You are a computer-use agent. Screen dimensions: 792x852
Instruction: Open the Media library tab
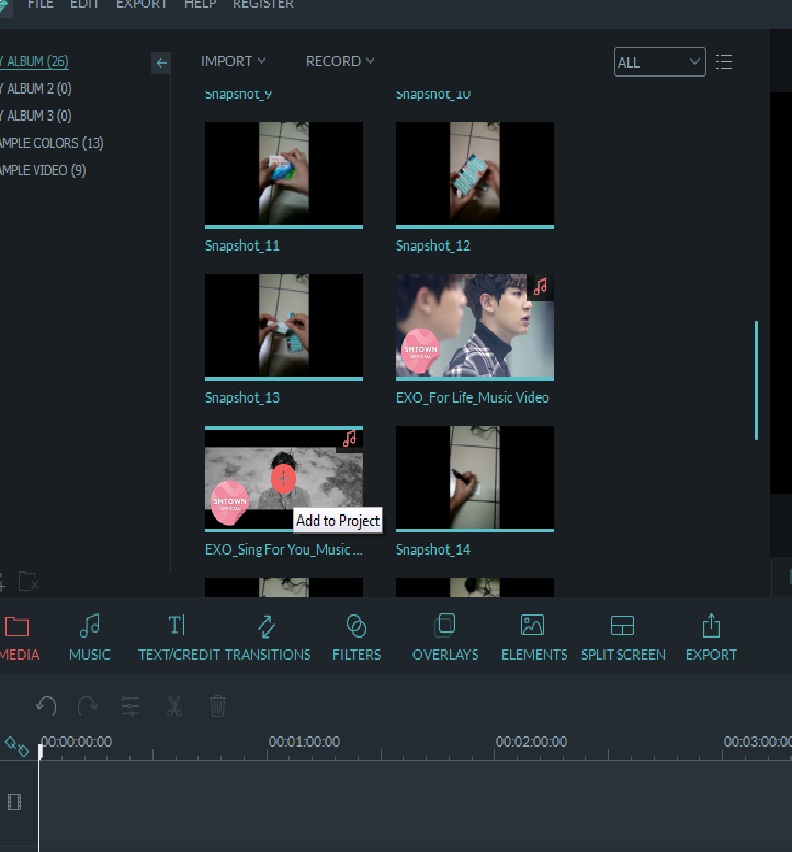point(19,638)
